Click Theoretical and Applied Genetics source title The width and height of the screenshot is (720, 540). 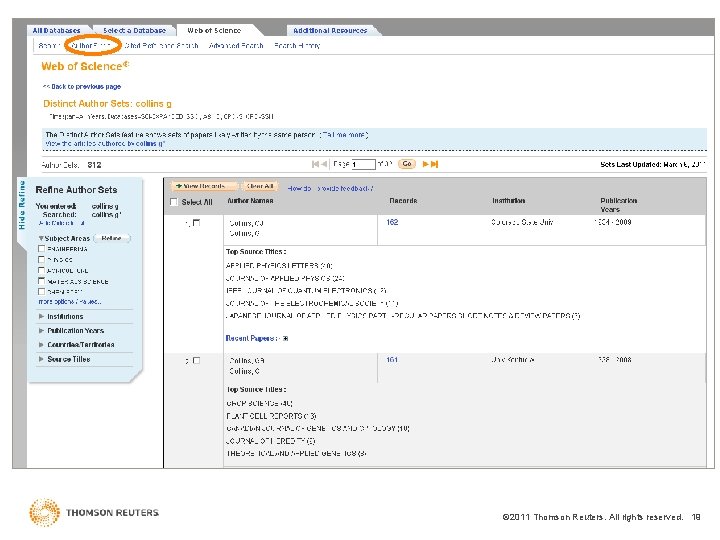pos(297,453)
